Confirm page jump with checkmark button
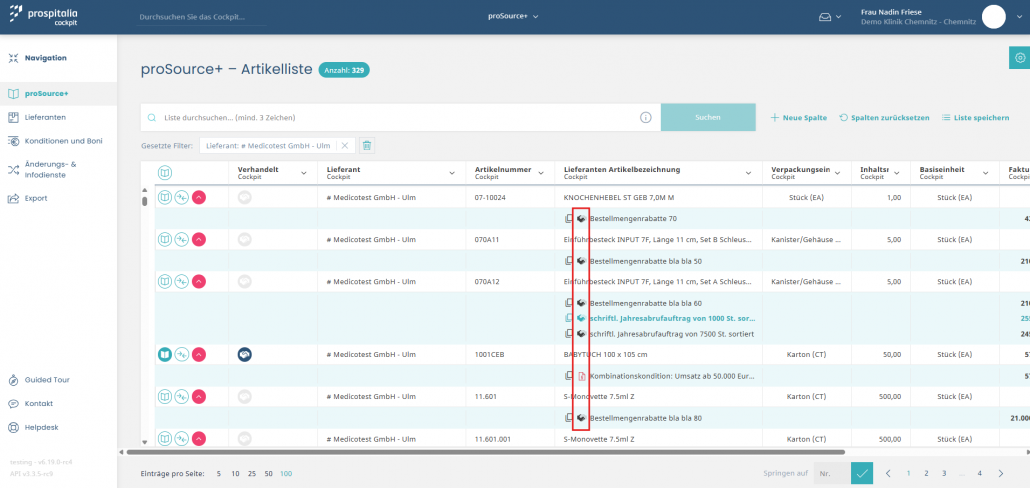This screenshot has height=488, width=1030. [862, 473]
